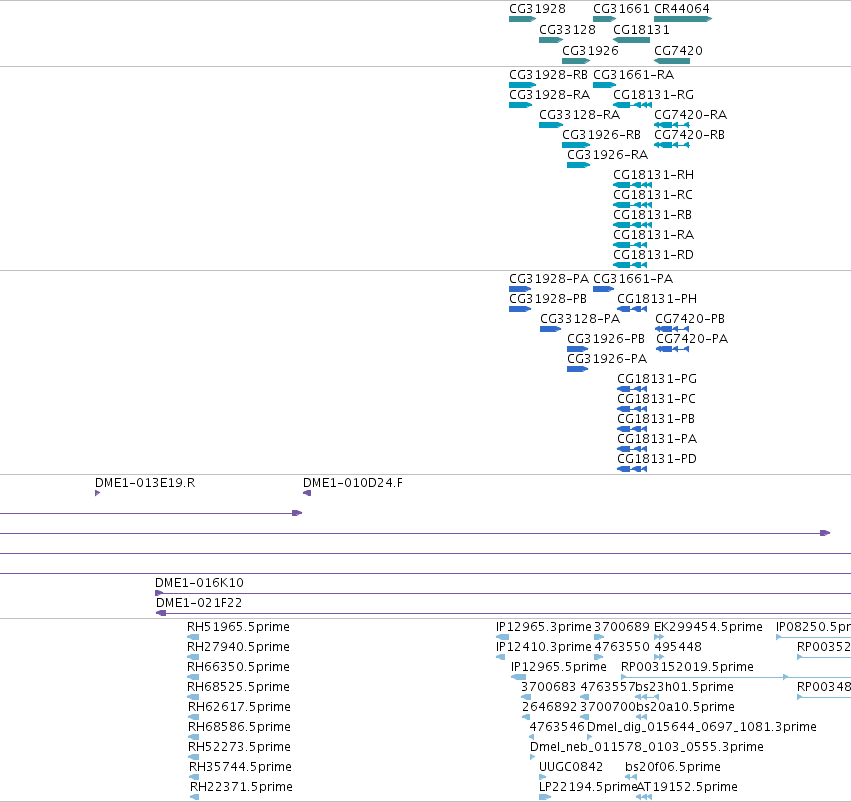Select protein CG7420-PB
The width and height of the screenshot is (851, 802).
click(x=672, y=329)
